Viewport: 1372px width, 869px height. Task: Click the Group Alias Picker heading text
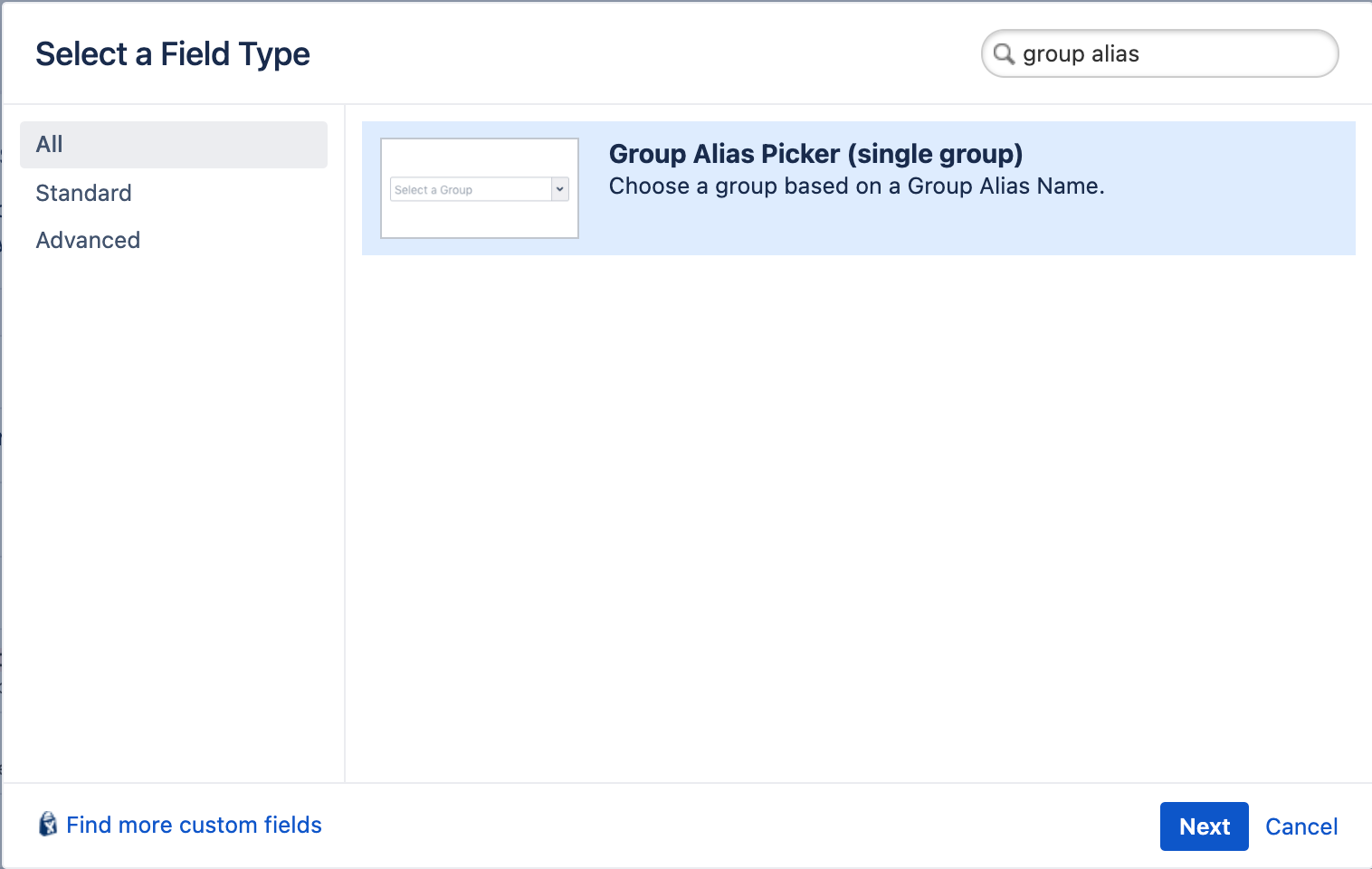coord(815,154)
